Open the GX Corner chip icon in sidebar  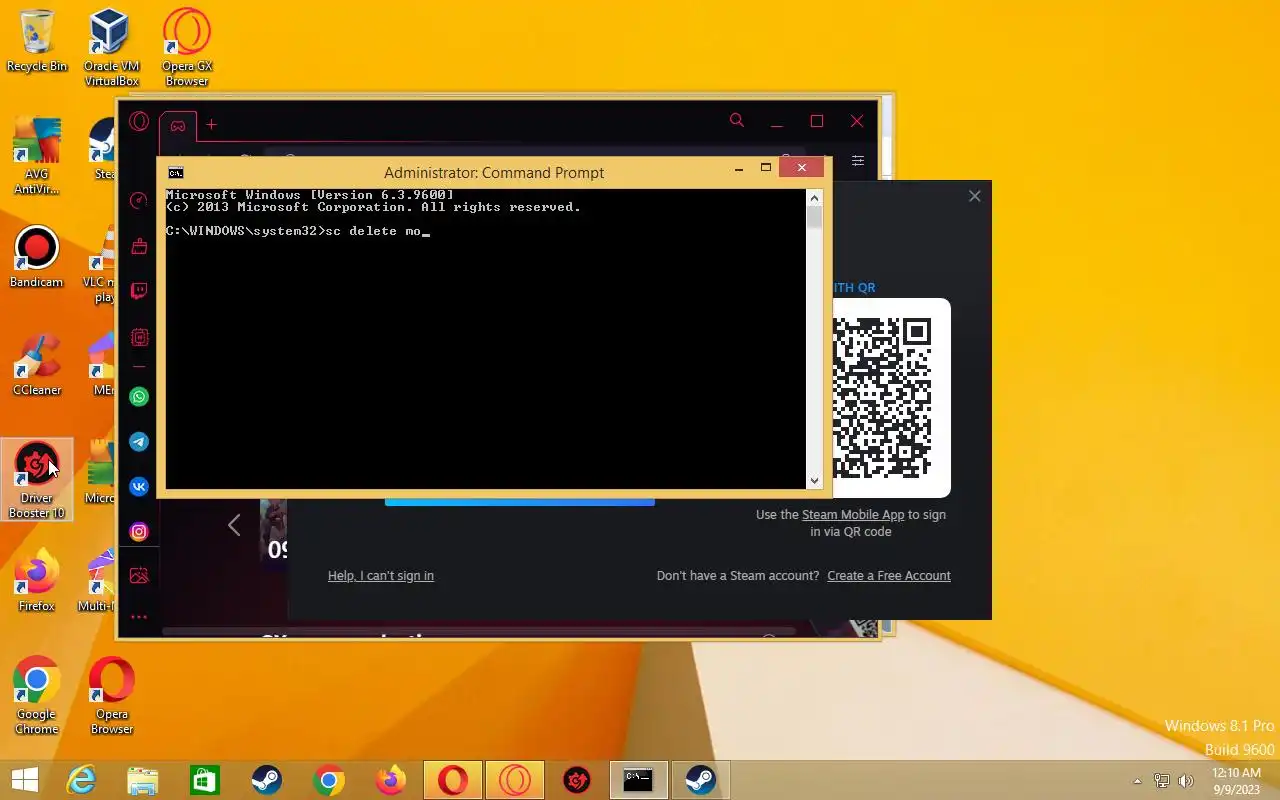(139, 338)
